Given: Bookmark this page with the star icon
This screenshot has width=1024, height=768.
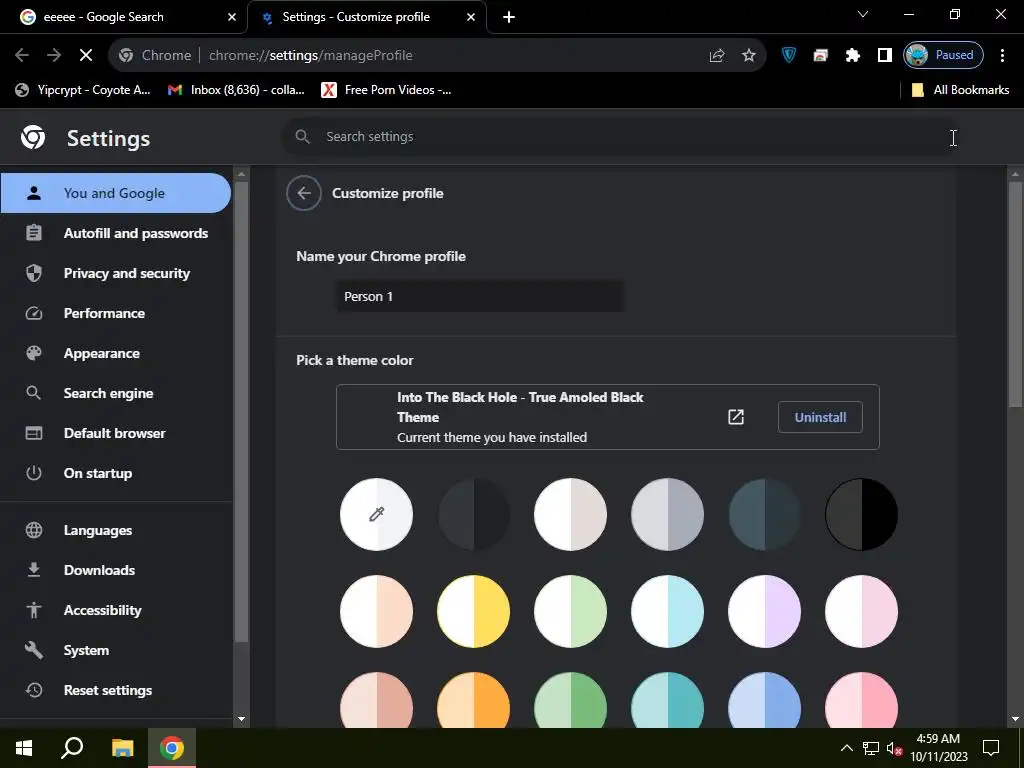Looking at the screenshot, I should pyautogui.click(x=749, y=56).
